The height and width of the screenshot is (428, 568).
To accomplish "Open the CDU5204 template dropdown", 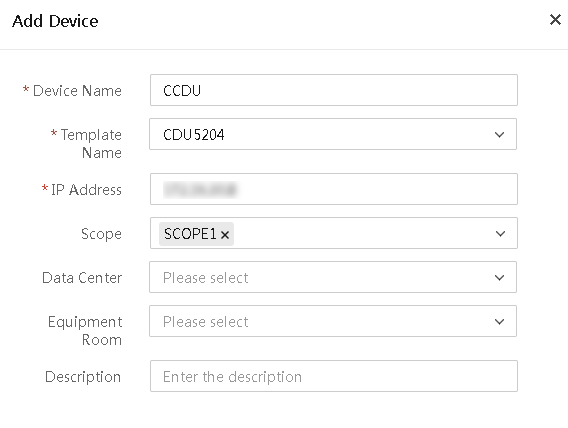I will point(333,134).
